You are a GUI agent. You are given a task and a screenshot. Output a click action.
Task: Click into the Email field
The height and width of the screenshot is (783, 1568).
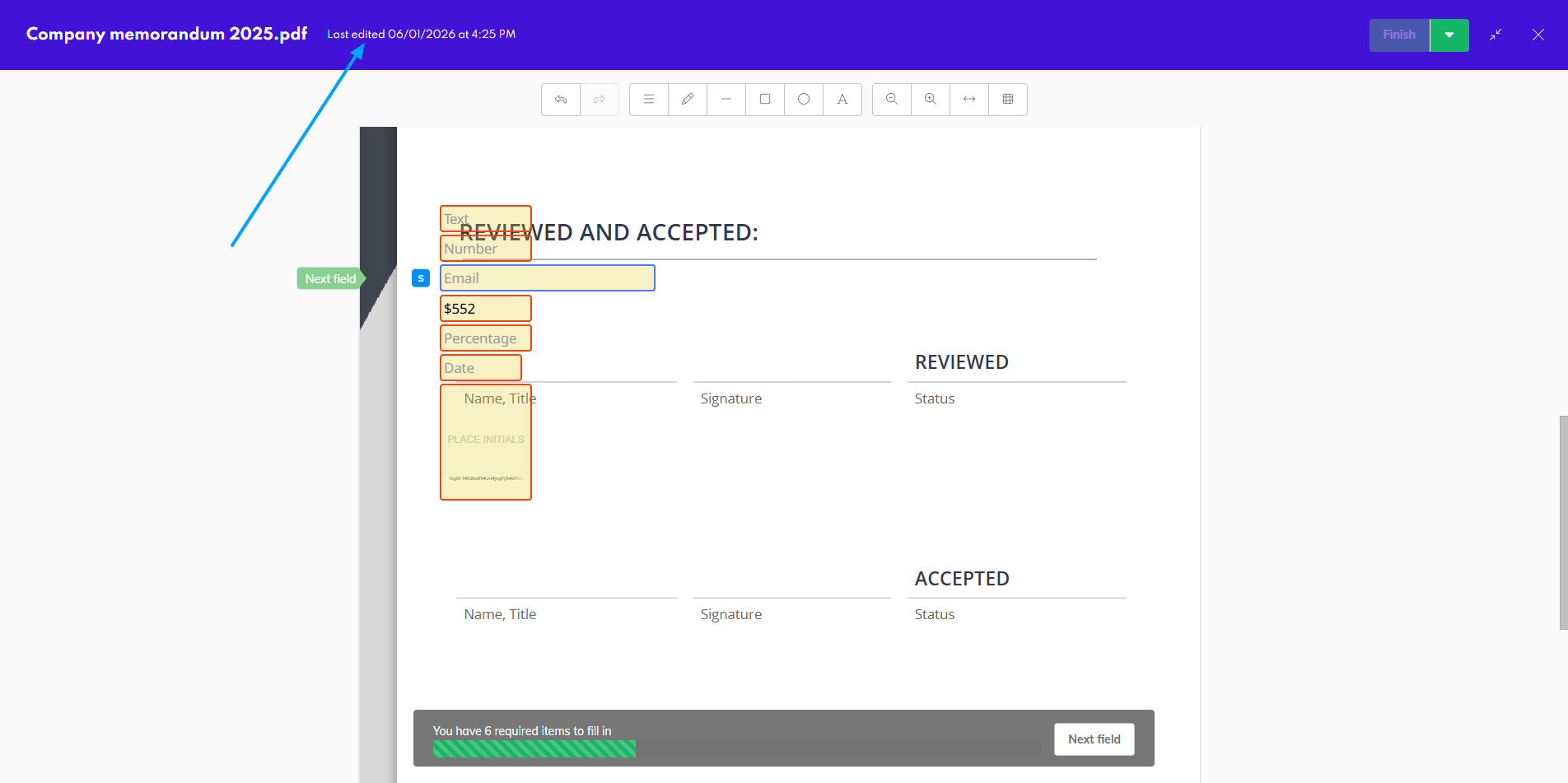(x=547, y=278)
